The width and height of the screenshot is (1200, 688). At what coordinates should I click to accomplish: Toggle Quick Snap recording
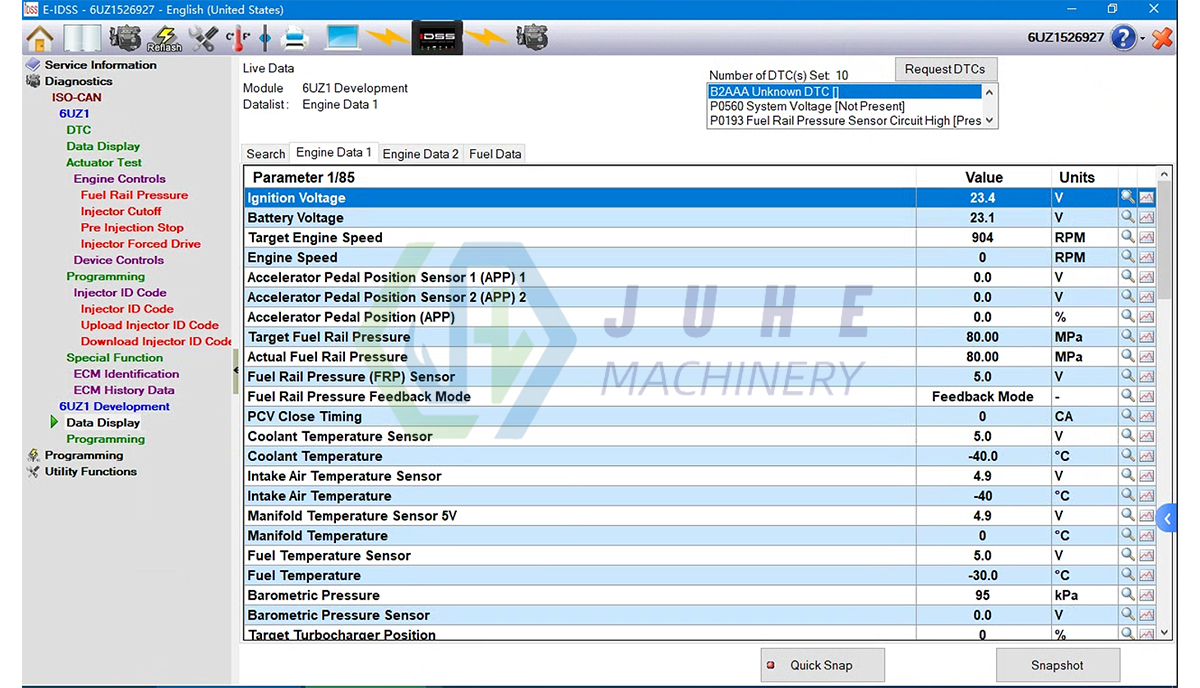tap(822, 665)
